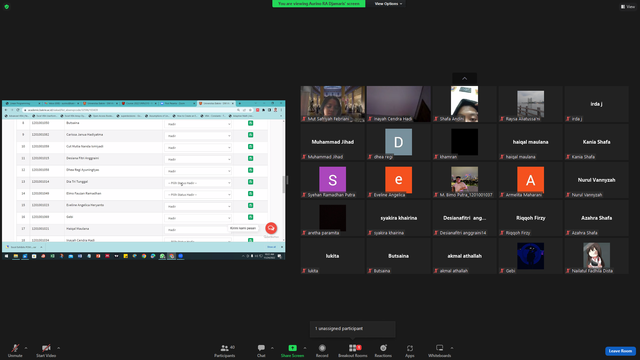Click the green icon in Dia Tri Tunggal's row

point(251,182)
